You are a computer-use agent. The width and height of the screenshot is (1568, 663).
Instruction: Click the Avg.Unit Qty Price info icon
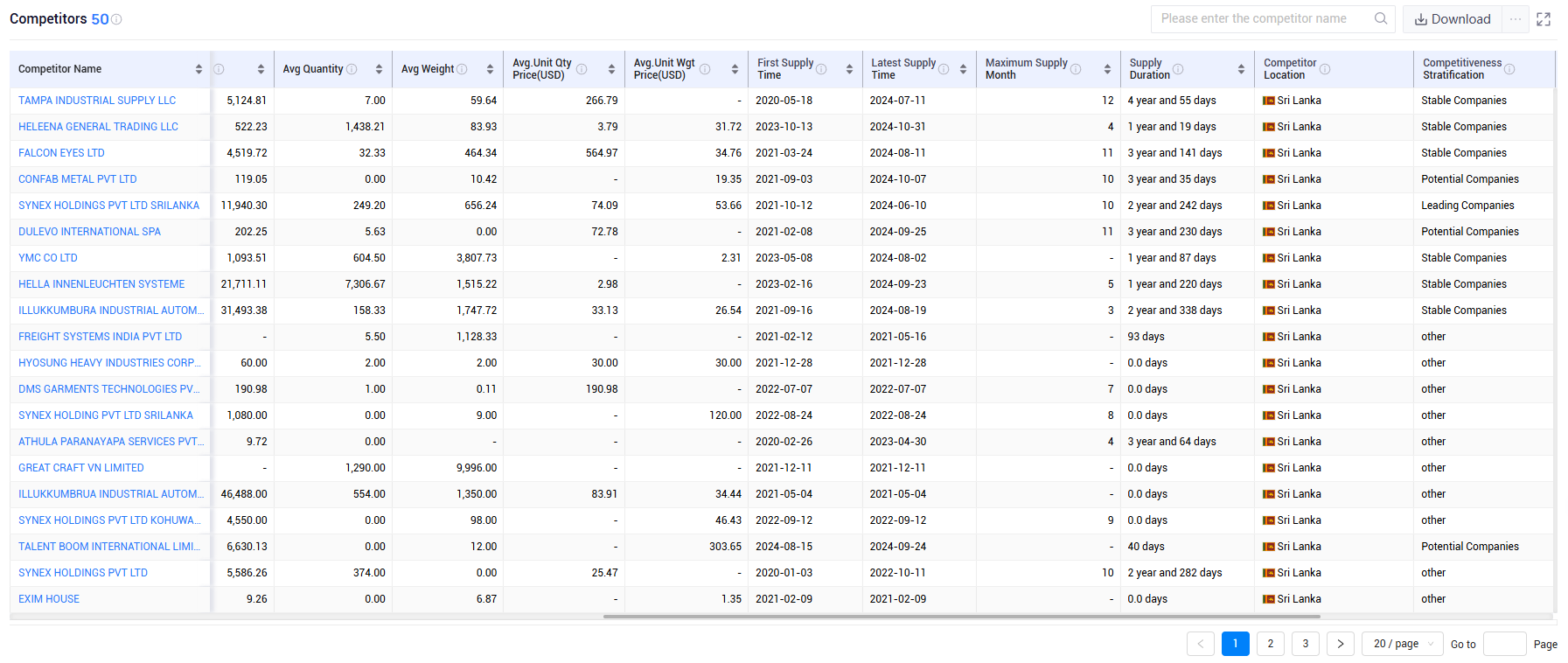[582, 69]
